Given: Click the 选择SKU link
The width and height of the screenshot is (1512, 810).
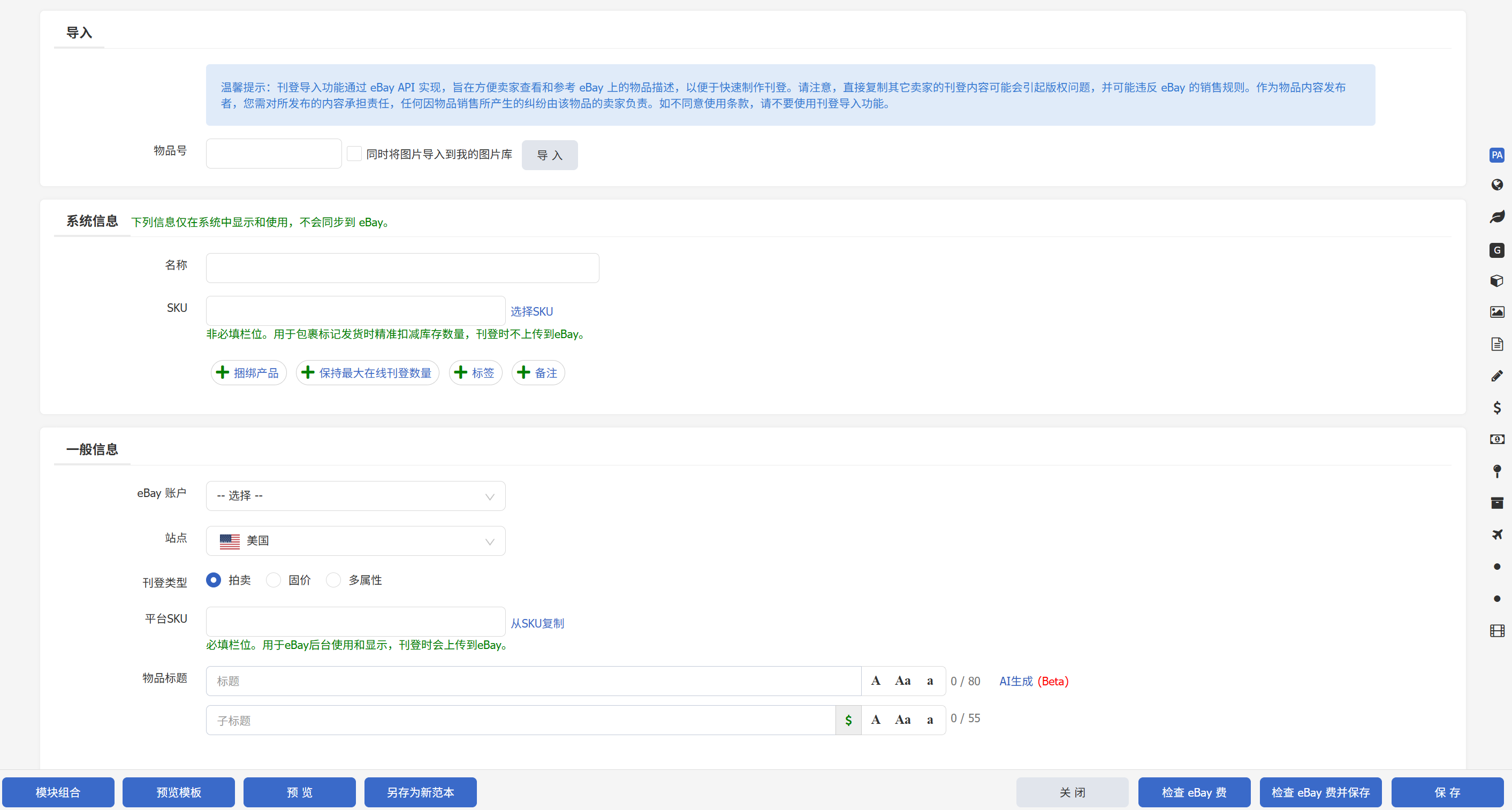Looking at the screenshot, I should click(531, 311).
